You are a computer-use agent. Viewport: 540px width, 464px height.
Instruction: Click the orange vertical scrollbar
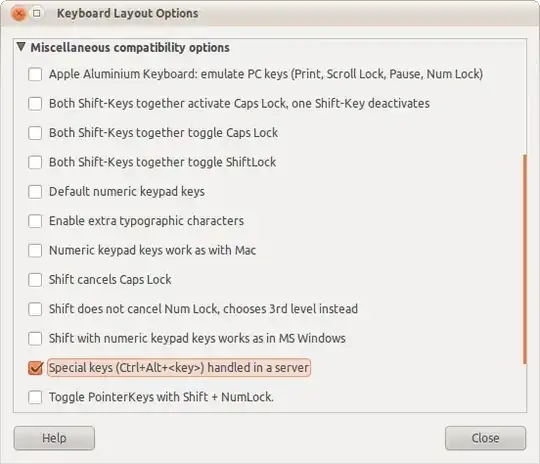tap(525, 259)
